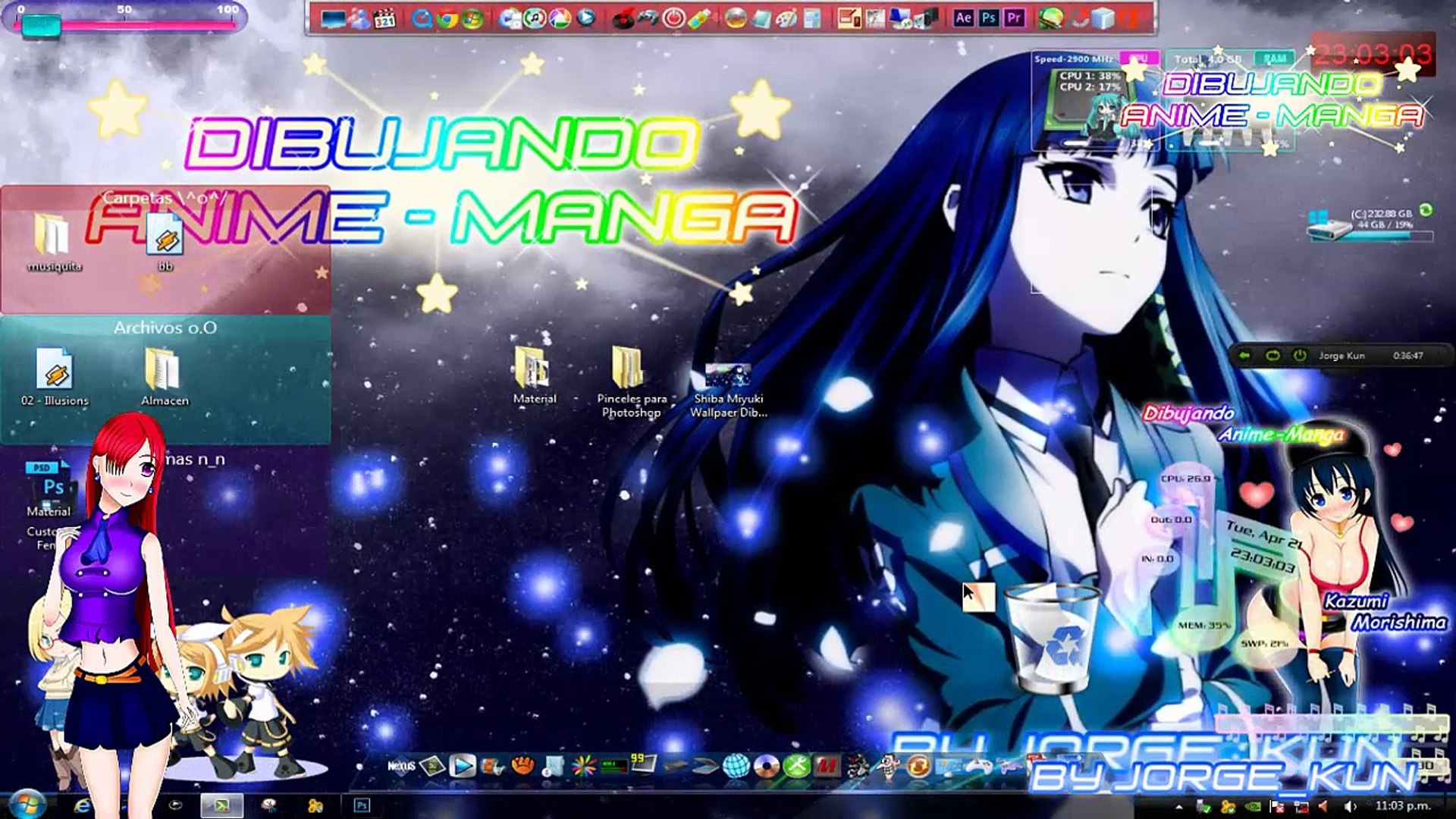This screenshot has width=1456, height=819.
Task: Open Media Player Classic dock icon
Action: [385, 18]
